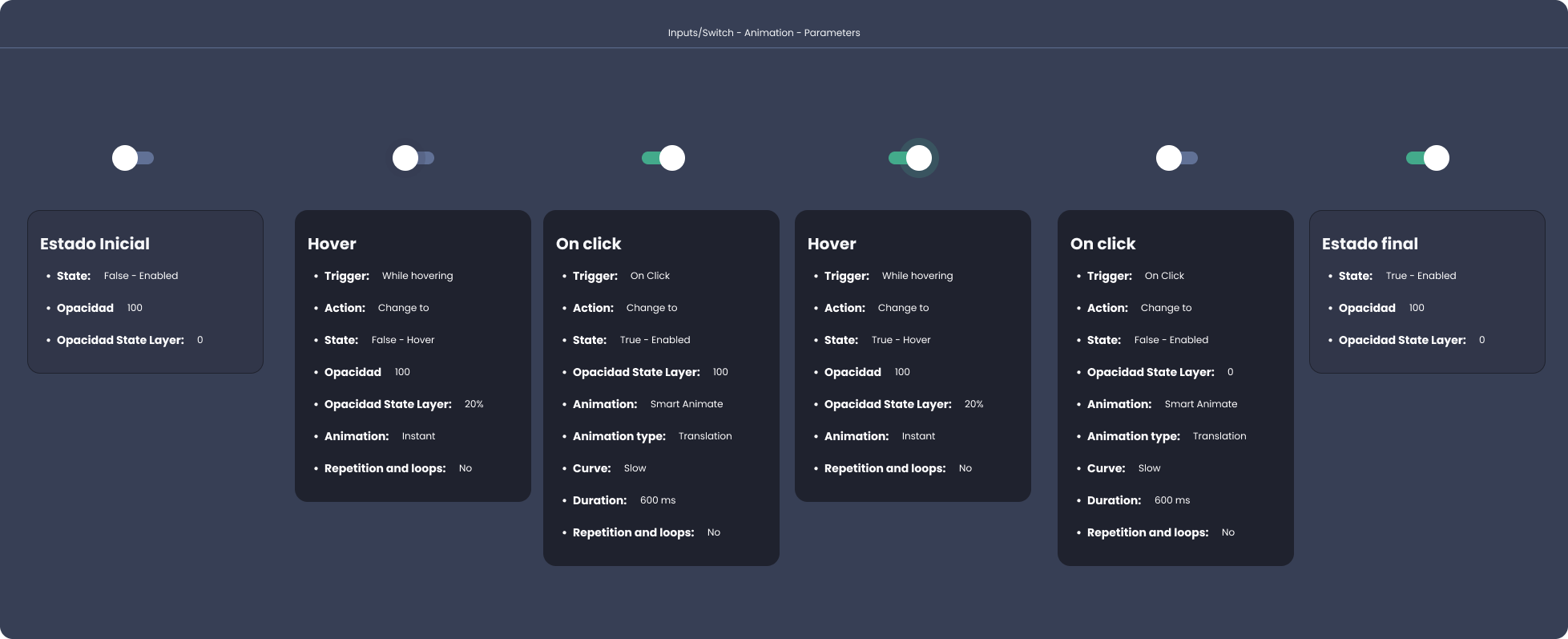The image size is (1568, 639).
Task: Click "Opacidad 100" in the Estado final card
Action: [1381, 308]
